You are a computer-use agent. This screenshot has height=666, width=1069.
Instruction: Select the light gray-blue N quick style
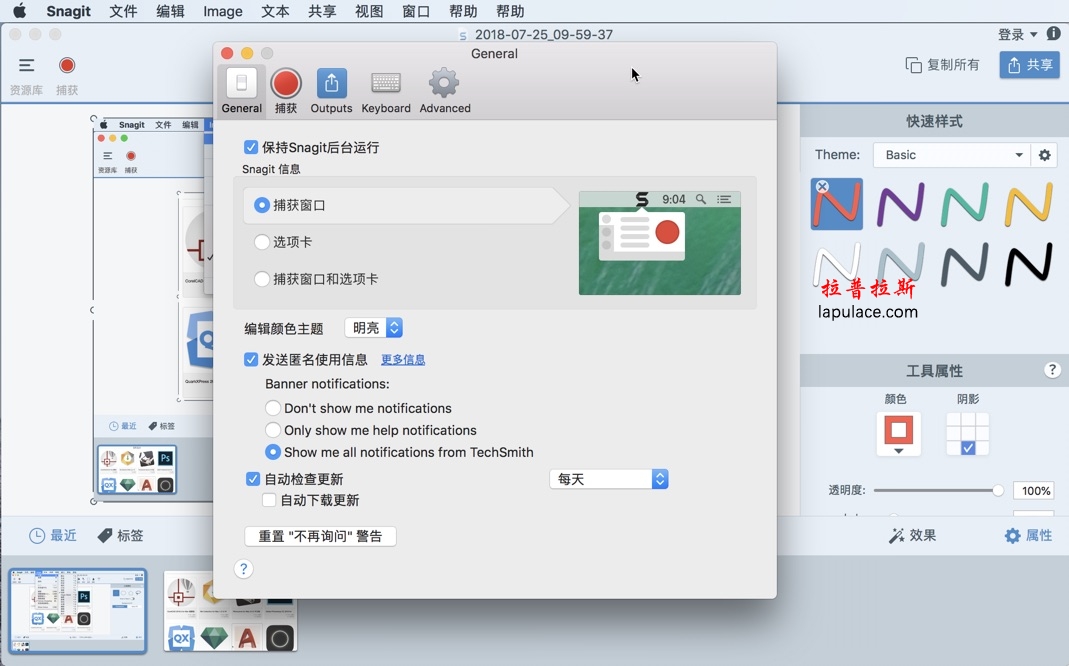901,264
